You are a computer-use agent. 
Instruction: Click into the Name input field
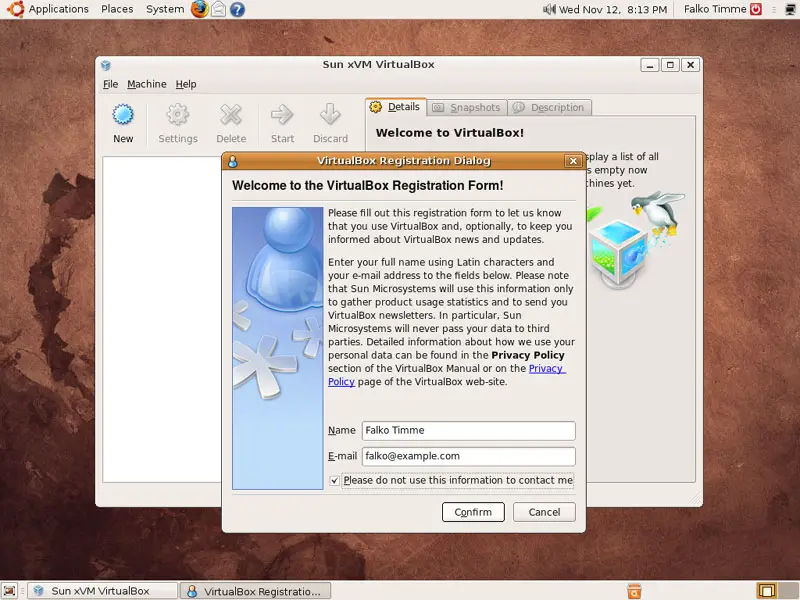[468, 431]
